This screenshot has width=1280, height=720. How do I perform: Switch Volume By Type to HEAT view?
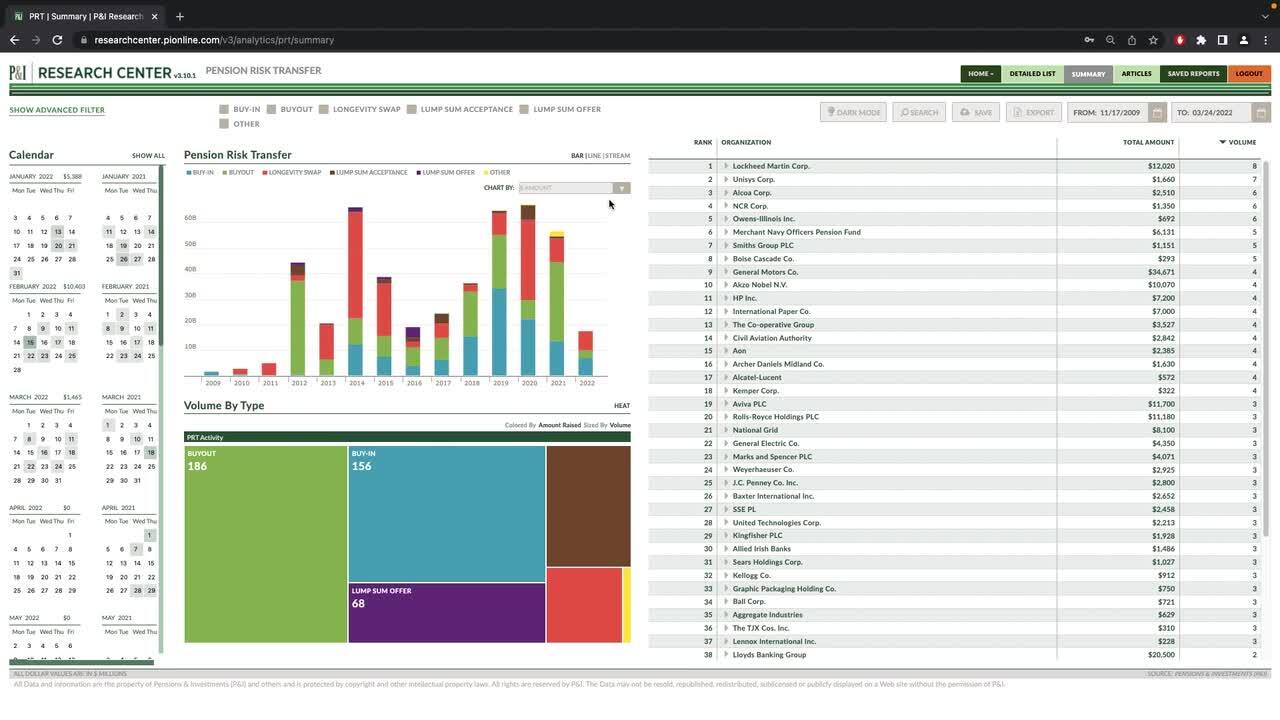[622, 406]
